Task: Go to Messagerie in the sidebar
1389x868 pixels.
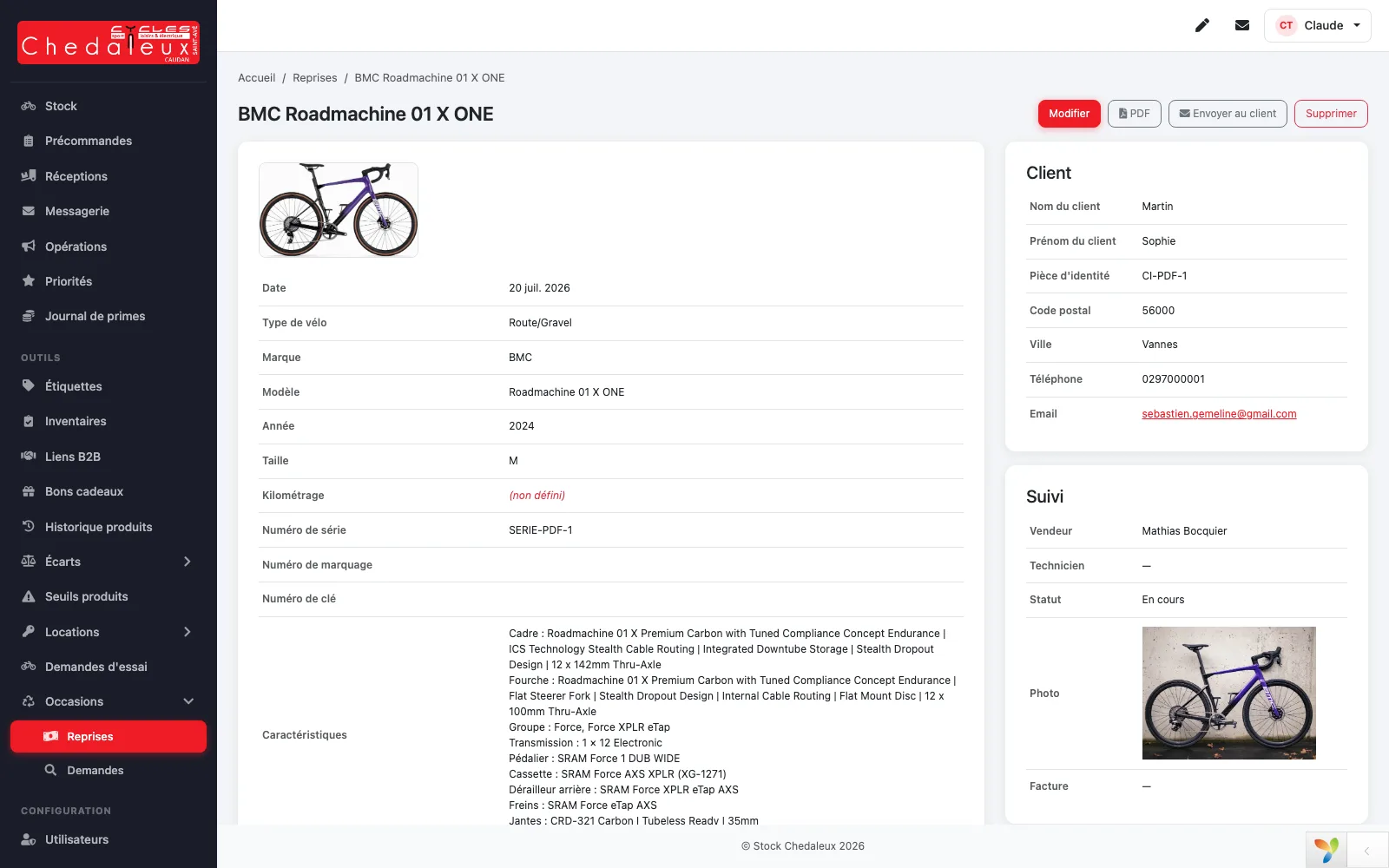Action: (109, 211)
